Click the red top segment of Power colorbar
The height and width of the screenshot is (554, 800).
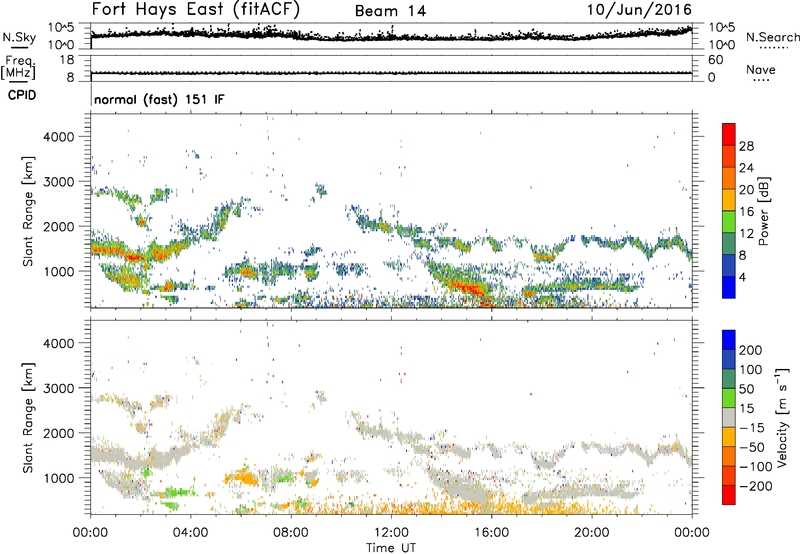tap(729, 134)
